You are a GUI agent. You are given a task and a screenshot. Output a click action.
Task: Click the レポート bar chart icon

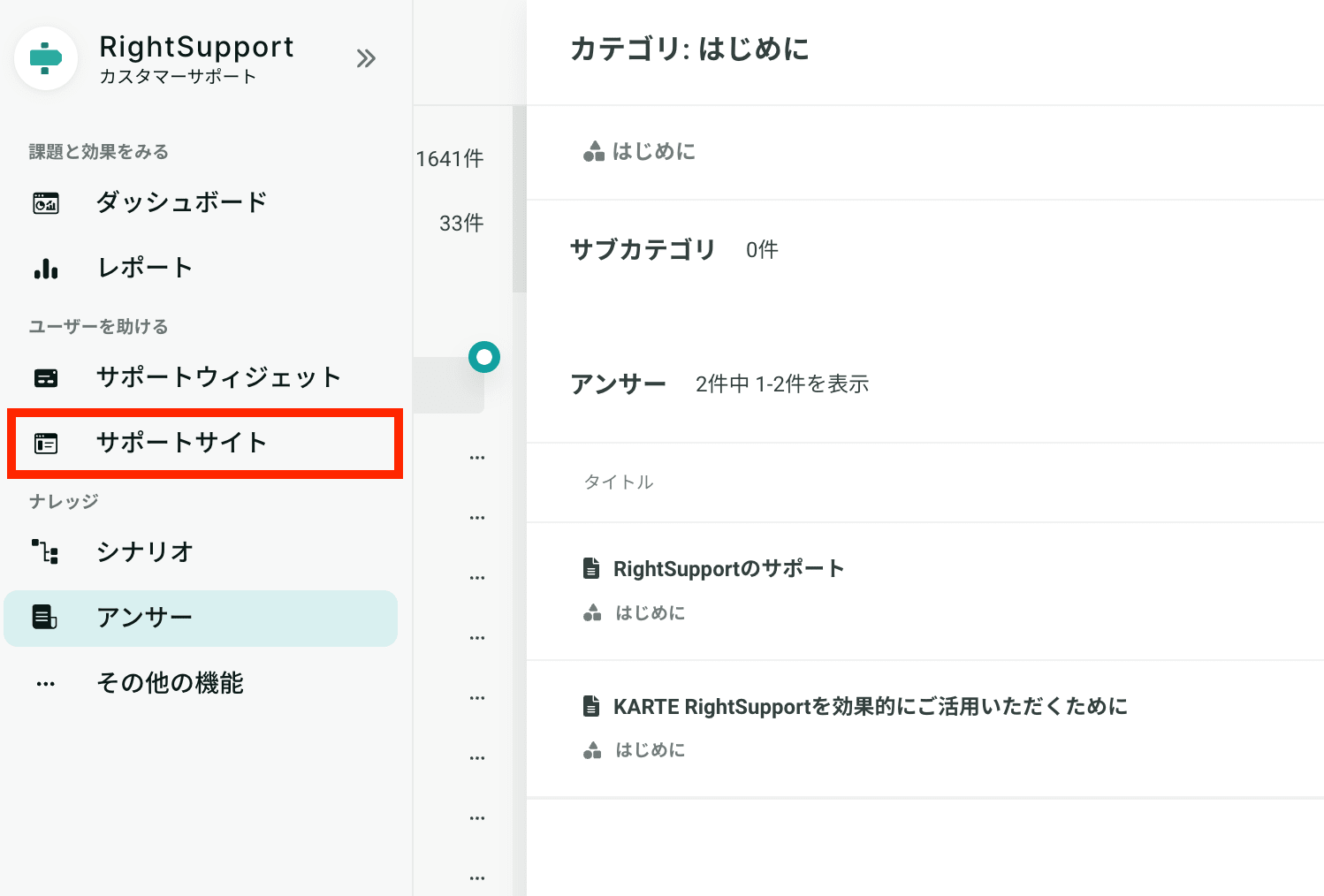(46, 268)
